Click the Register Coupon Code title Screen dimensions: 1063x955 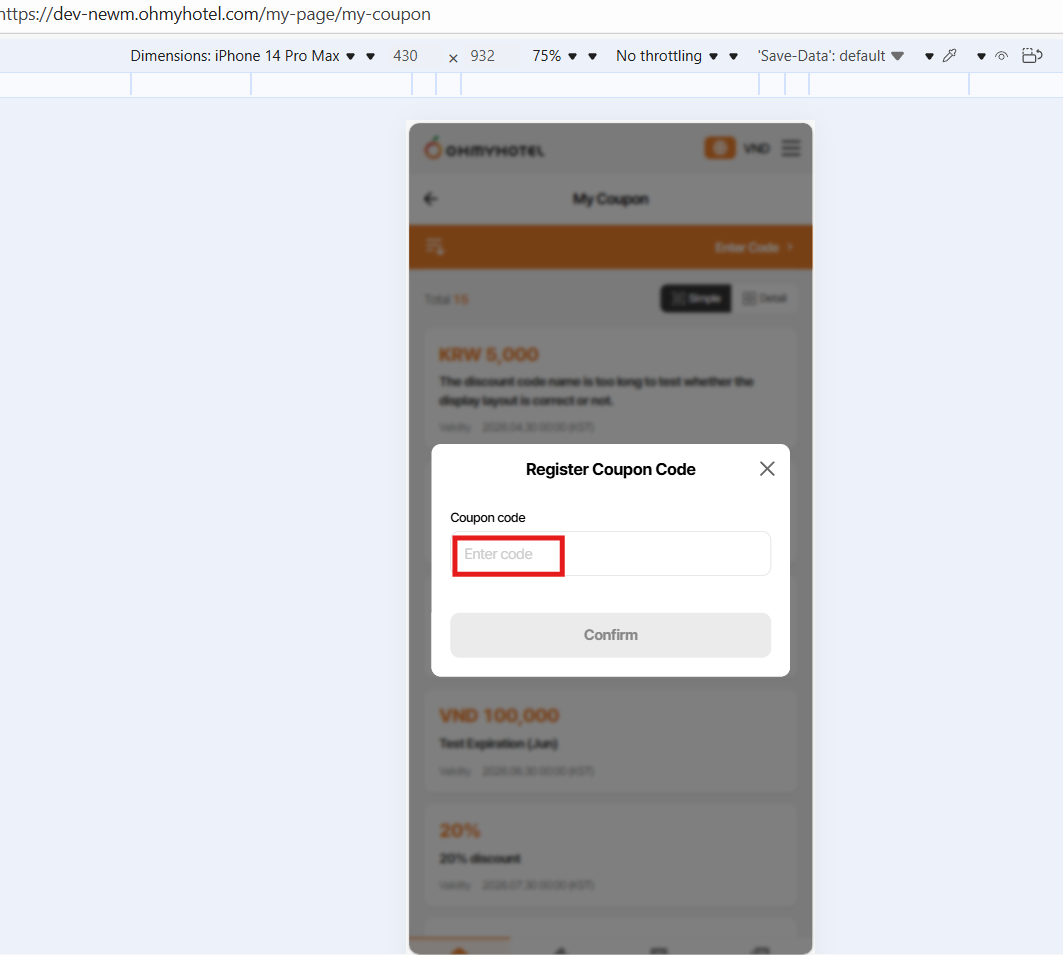[610, 470]
